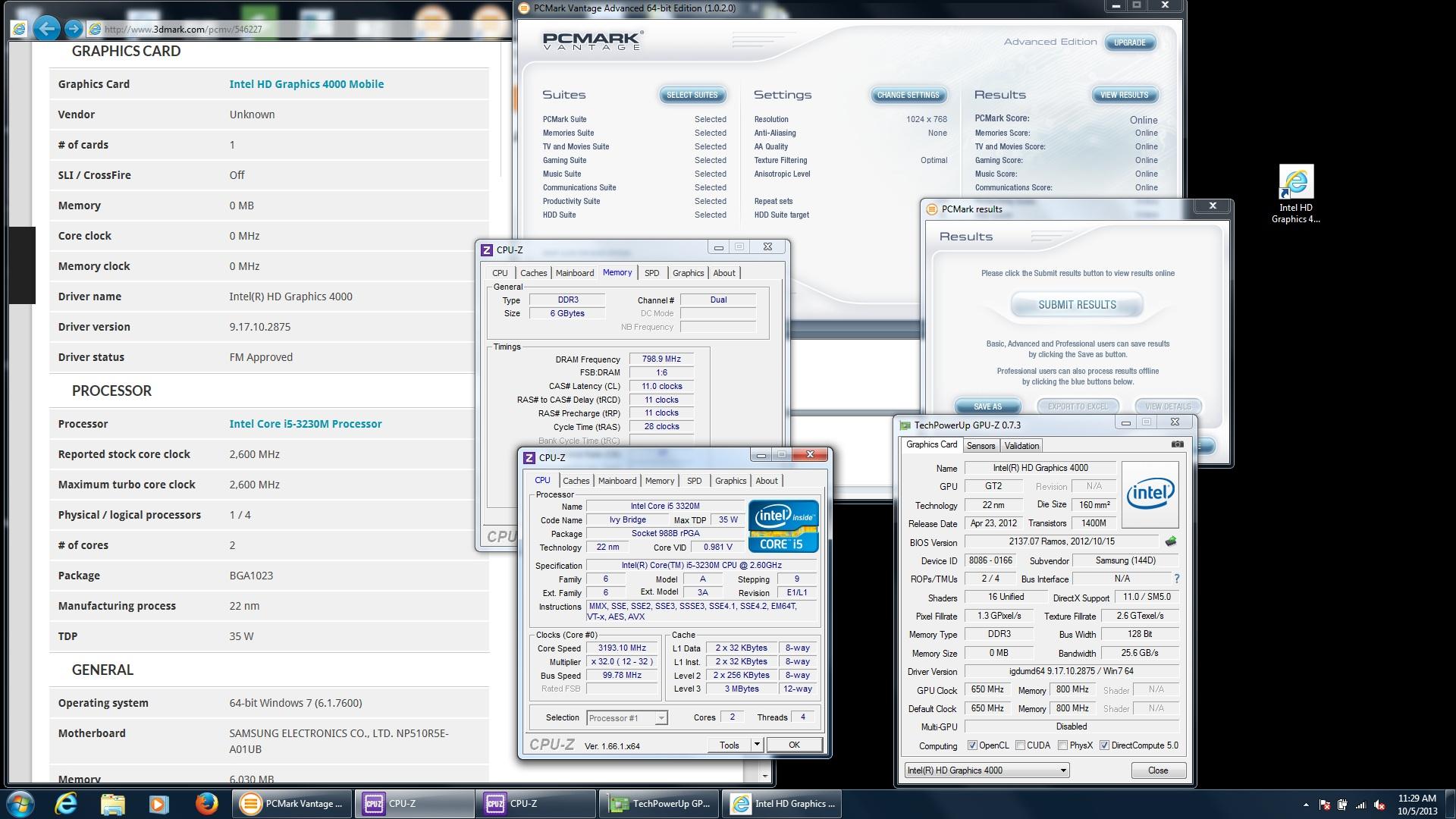Screen dimensions: 1456x819
Task: Toggle the PhysX checkbox in GPU-Z
Action: [x=1062, y=745]
